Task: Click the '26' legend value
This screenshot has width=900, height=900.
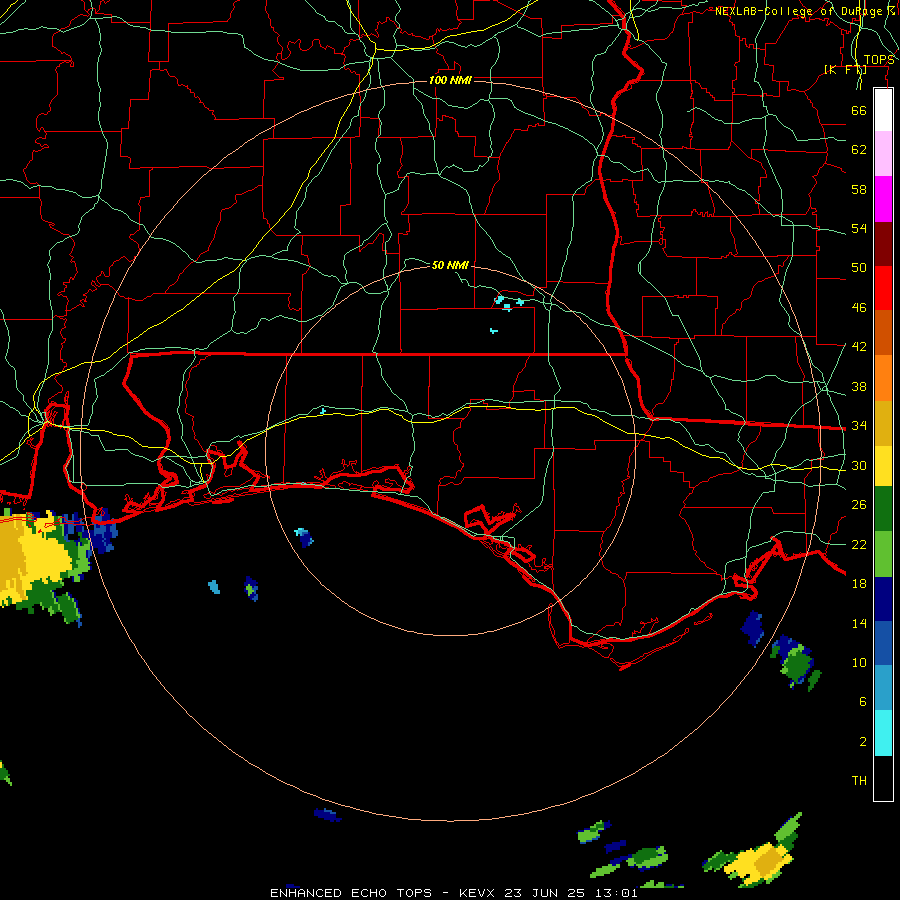Action: (859, 505)
